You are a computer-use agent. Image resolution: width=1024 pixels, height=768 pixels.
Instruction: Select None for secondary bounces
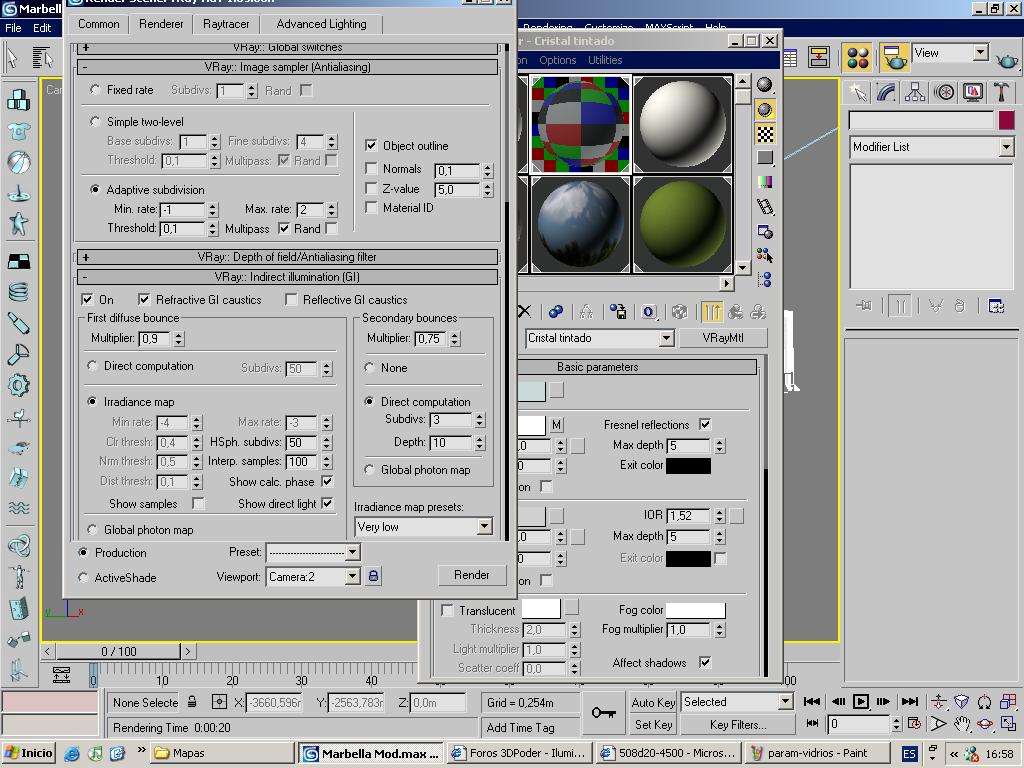click(370, 368)
